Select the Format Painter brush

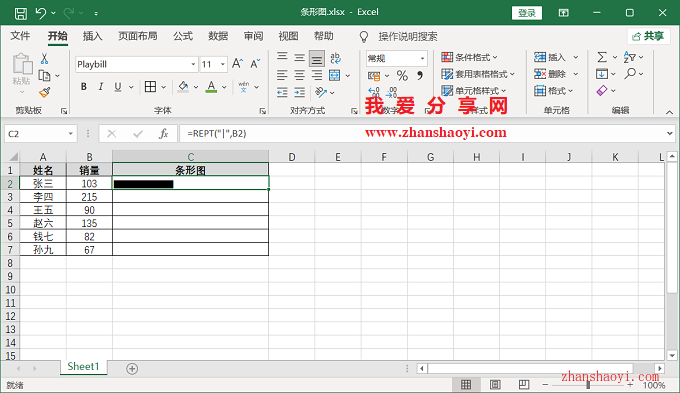[x=45, y=92]
